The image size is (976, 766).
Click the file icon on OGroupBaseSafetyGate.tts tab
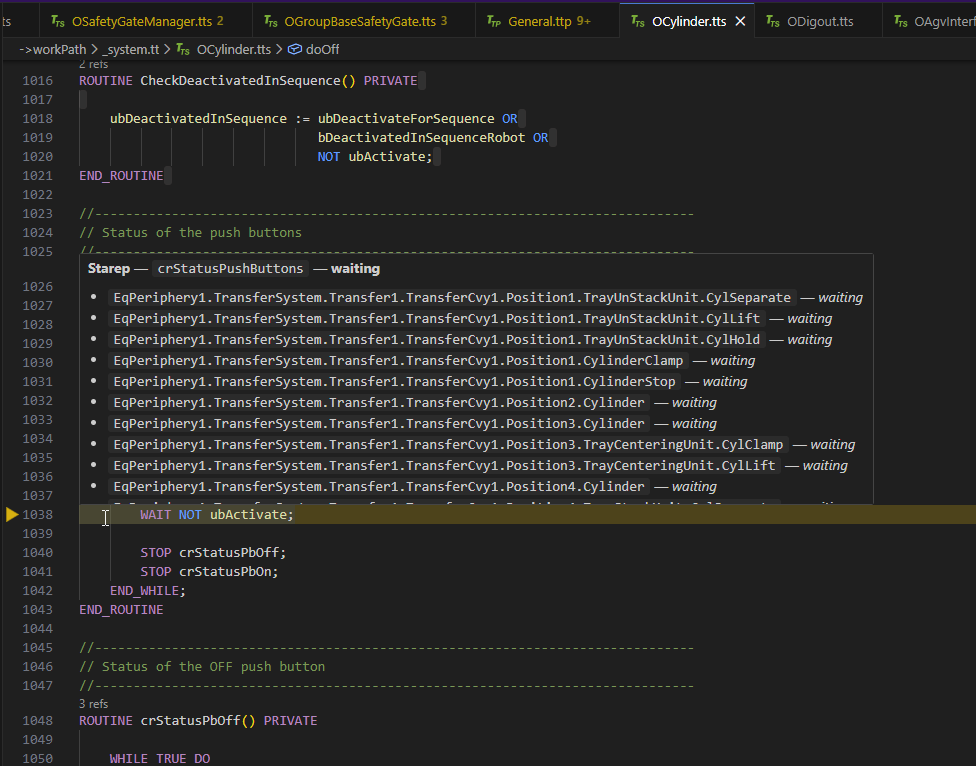[271, 21]
